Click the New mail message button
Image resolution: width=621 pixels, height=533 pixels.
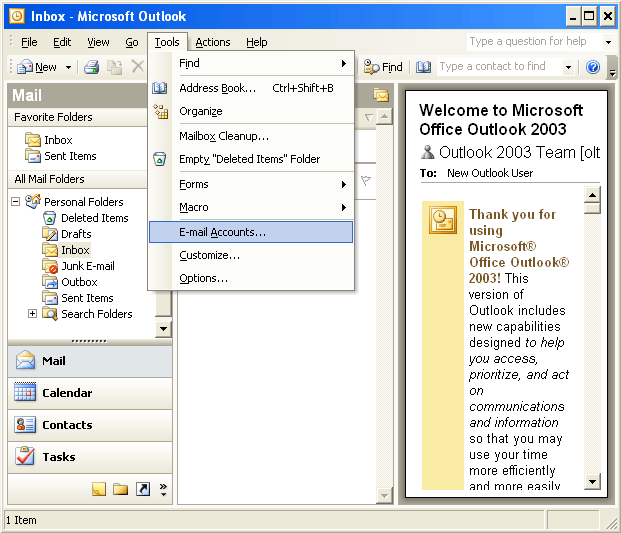pyautogui.click(x=39, y=67)
